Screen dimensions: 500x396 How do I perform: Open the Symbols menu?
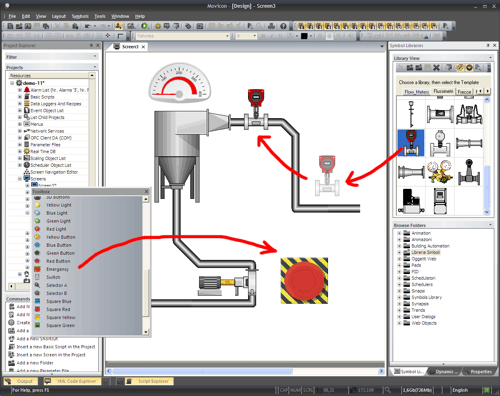point(80,16)
